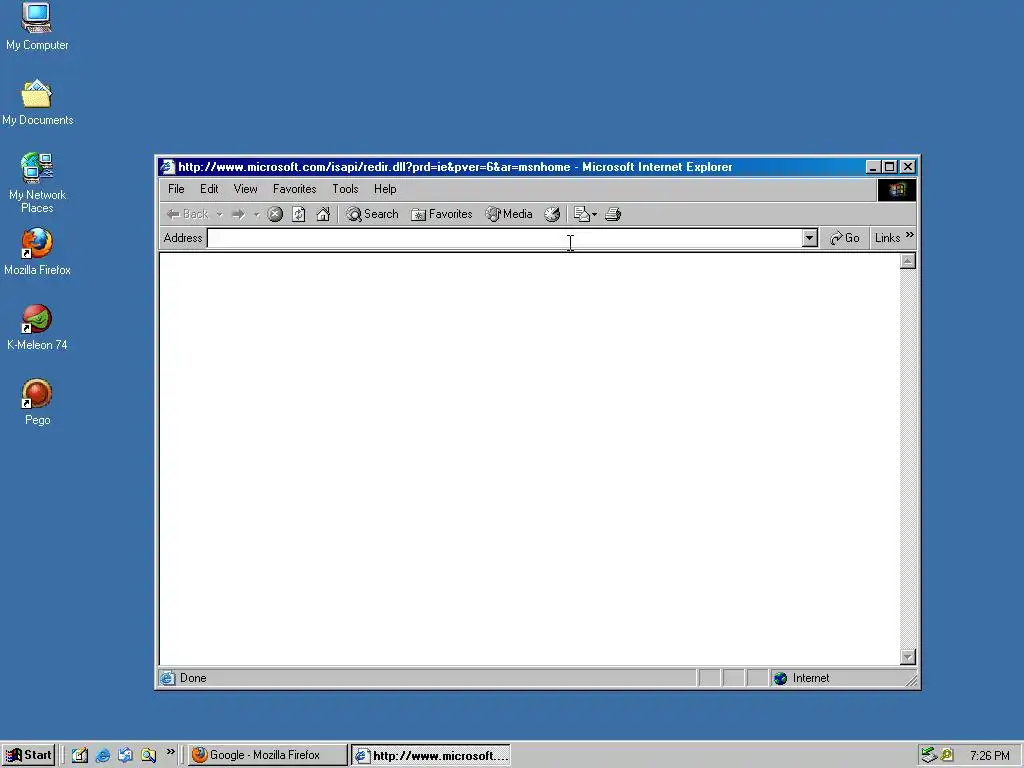Viewport: 1024px width, 768px height.
Task: Click the scrollbar up arrow
Action: coord(908,261)
